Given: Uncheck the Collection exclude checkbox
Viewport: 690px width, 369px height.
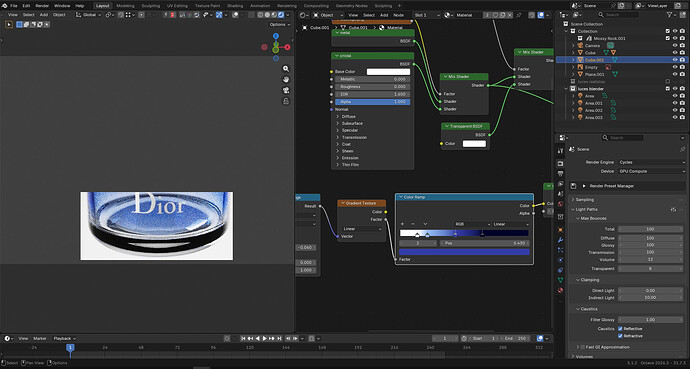Looking at the screenshot, I should [x=668, y=31].
